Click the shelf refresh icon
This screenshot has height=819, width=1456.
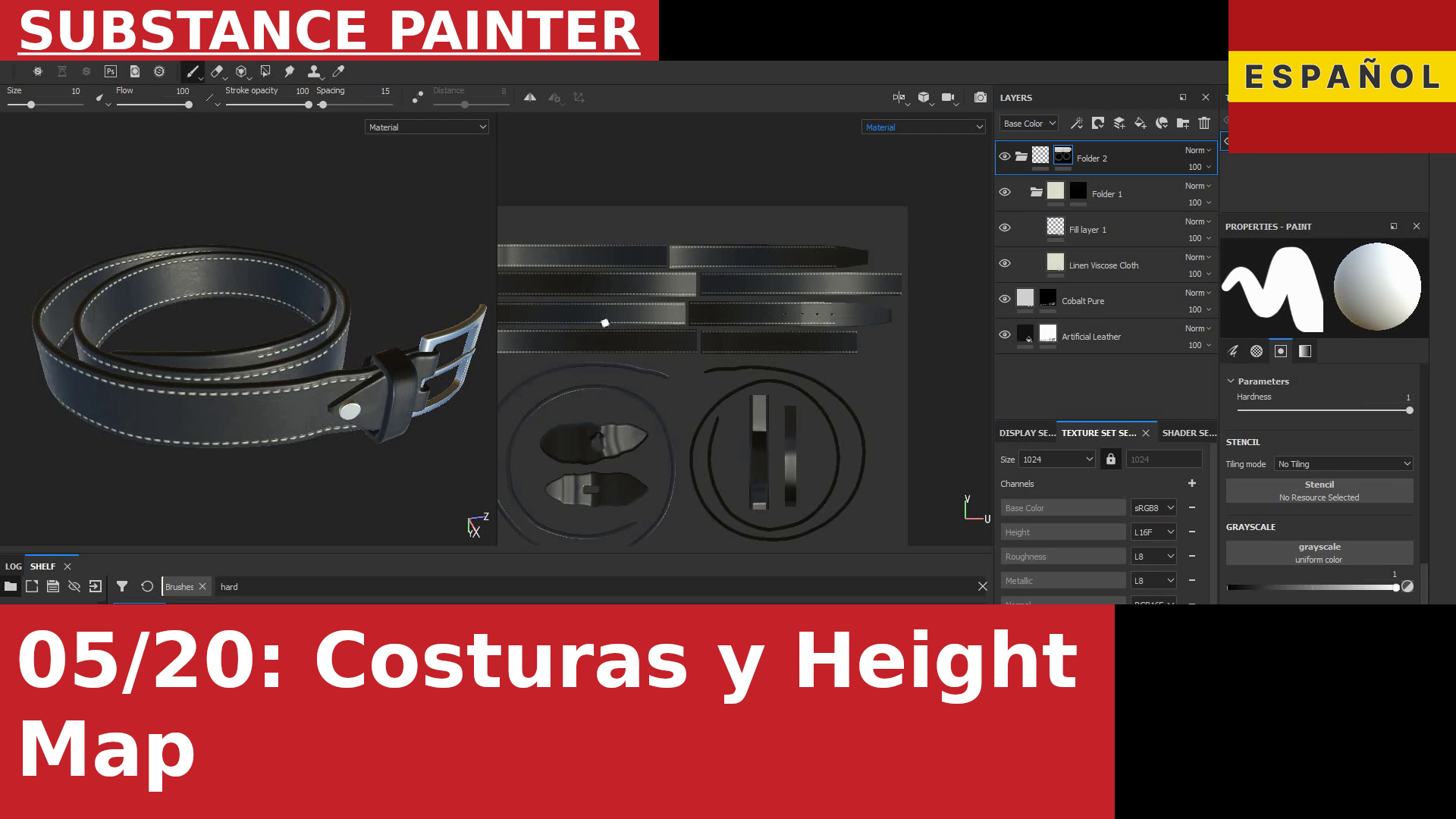click(147, 586)
